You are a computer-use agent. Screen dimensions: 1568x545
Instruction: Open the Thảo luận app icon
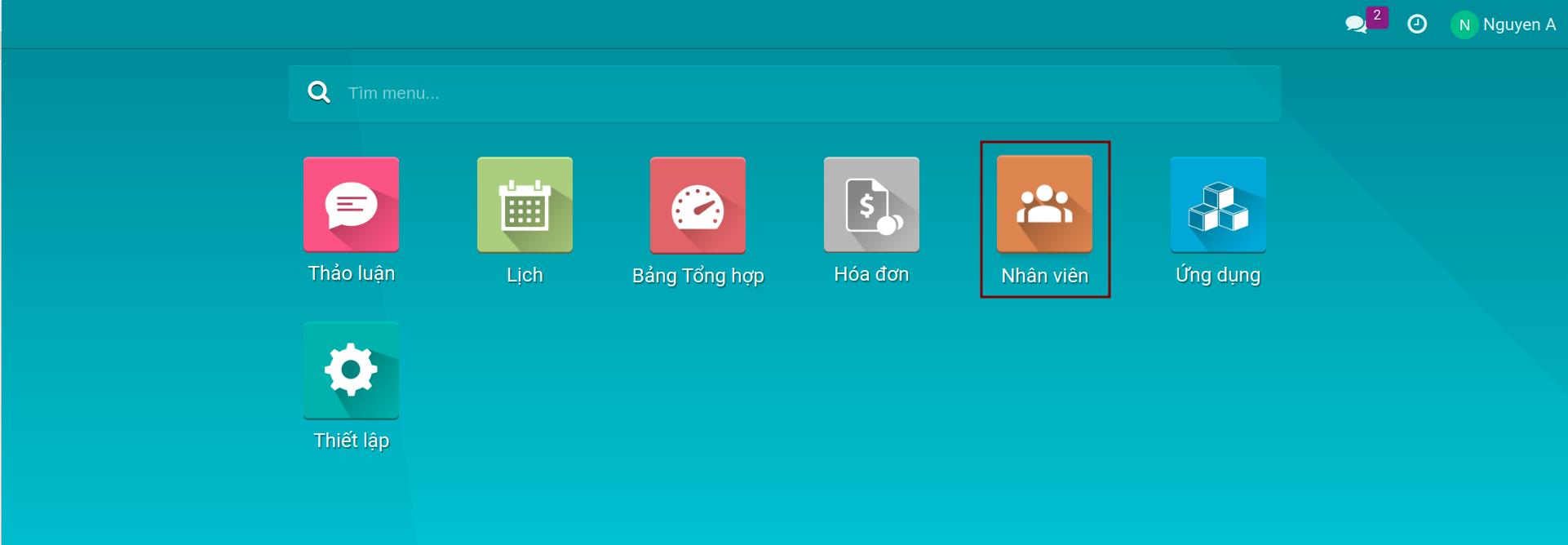351,204
